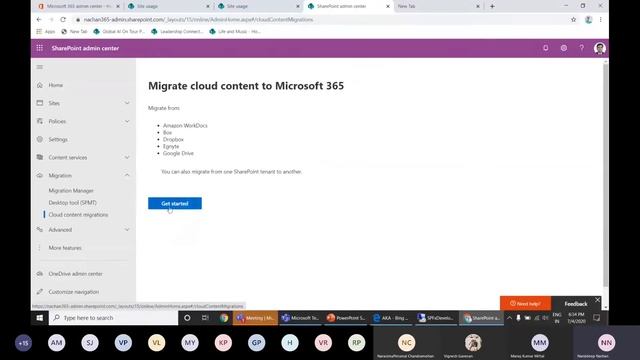Viewport: 640px width, 360px height.
Task: Open Chrome icon on taskbar
Action: pos(224,318)
